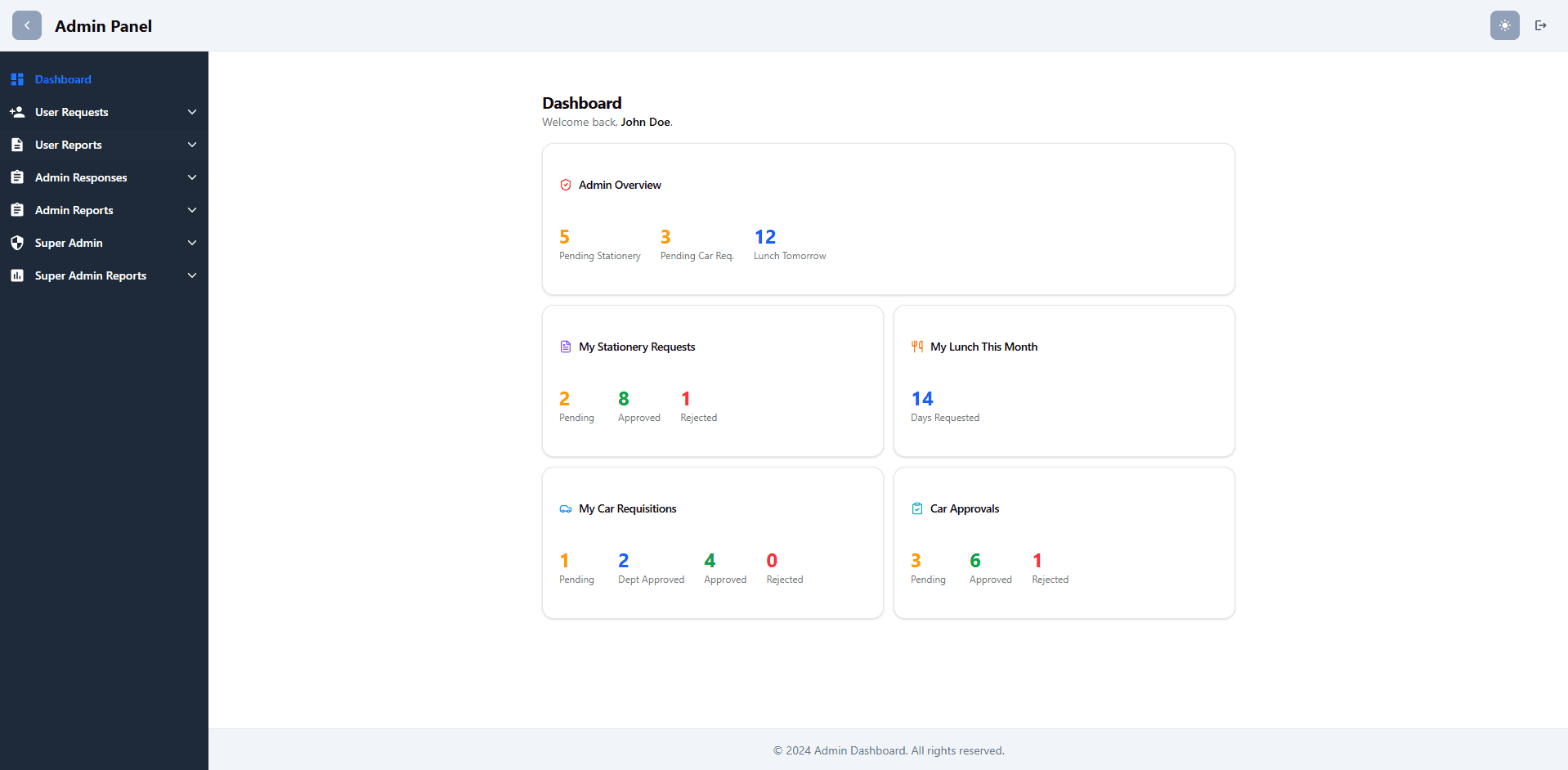Click the shield icon beside Admin Overview
The width and height of the screenshot is (1568, 770).
pyautogui.click(x=566, y=185)
